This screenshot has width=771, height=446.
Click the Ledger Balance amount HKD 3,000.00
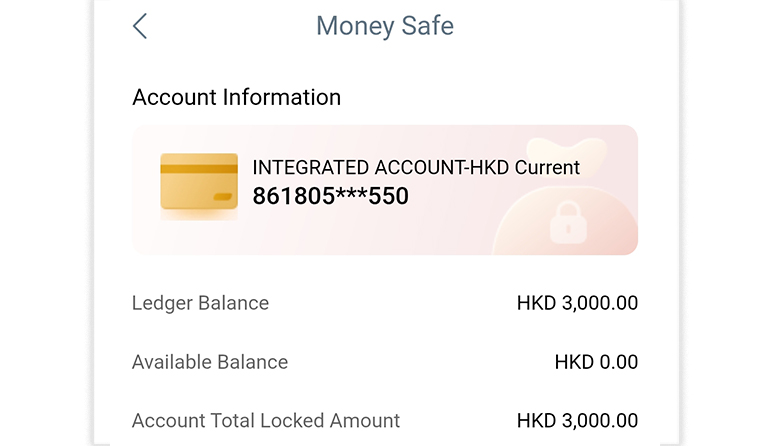[x=577, y=303]
